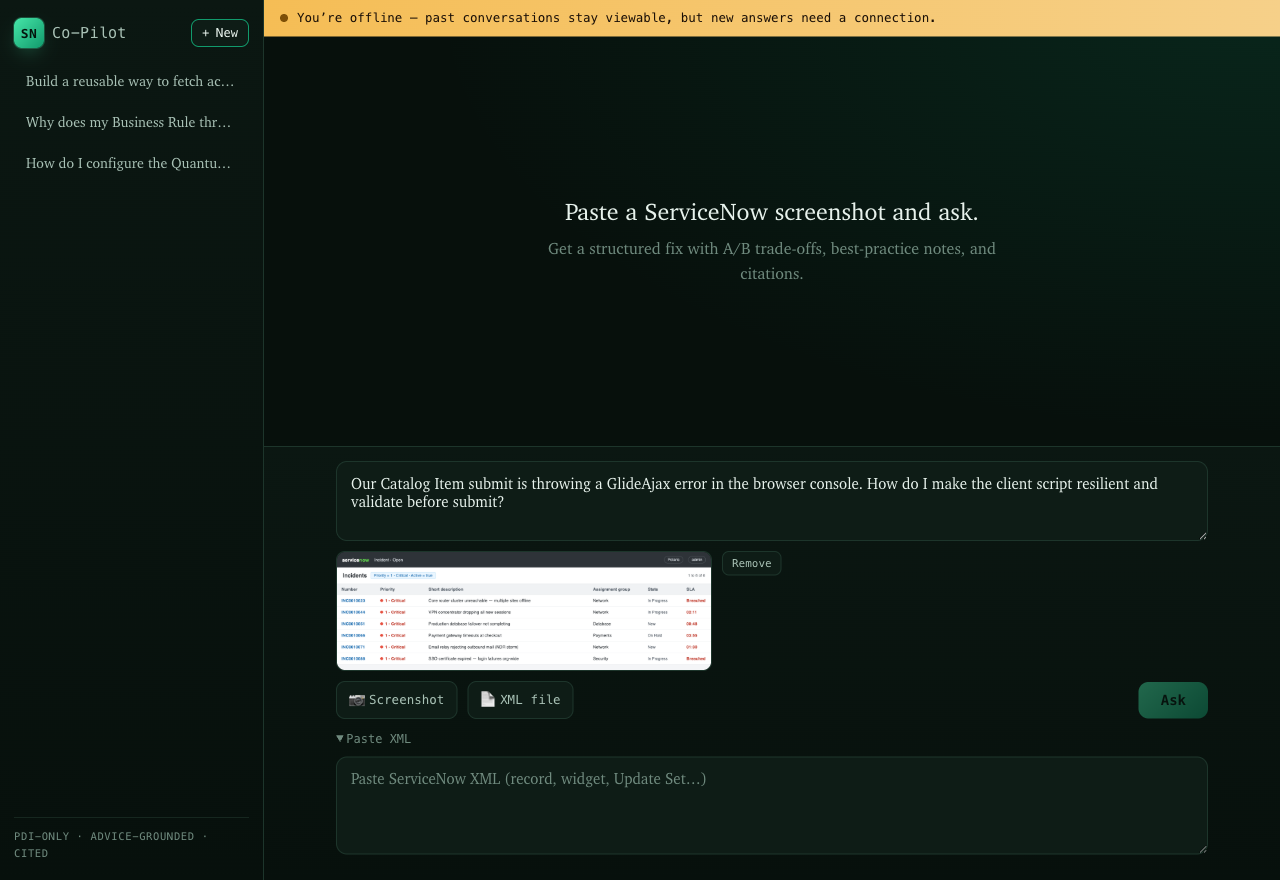Focus the question text area about GlideAjax
The height and width of the screenshot is (880, 1280).
[x=772, y=501]
